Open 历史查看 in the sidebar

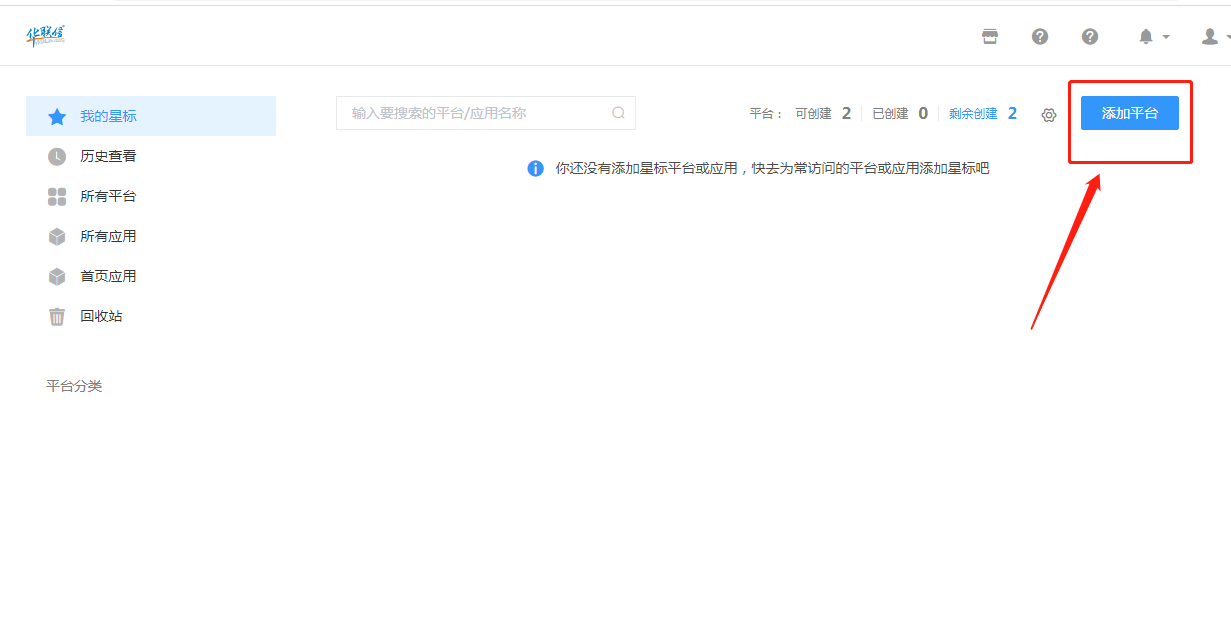[x=151, y=156]
